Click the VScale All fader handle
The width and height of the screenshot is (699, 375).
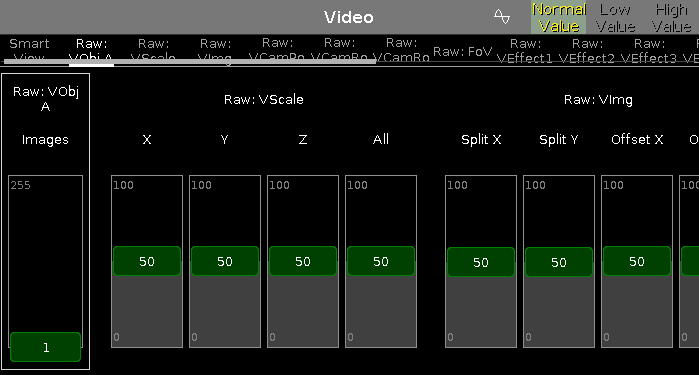coord(381,261)
